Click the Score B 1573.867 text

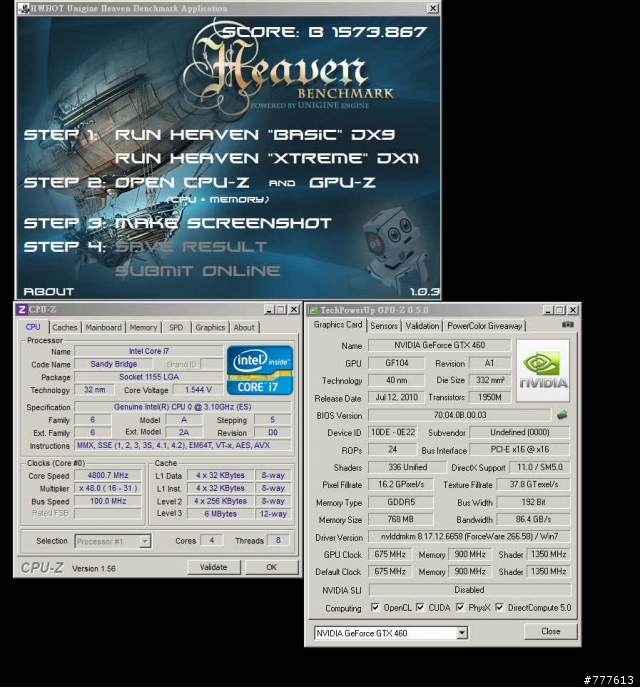tap(324, 32)
